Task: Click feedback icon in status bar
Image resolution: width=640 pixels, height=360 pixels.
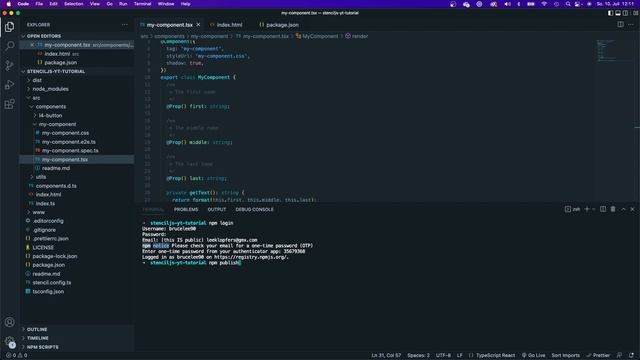Action: coord(619,356)
